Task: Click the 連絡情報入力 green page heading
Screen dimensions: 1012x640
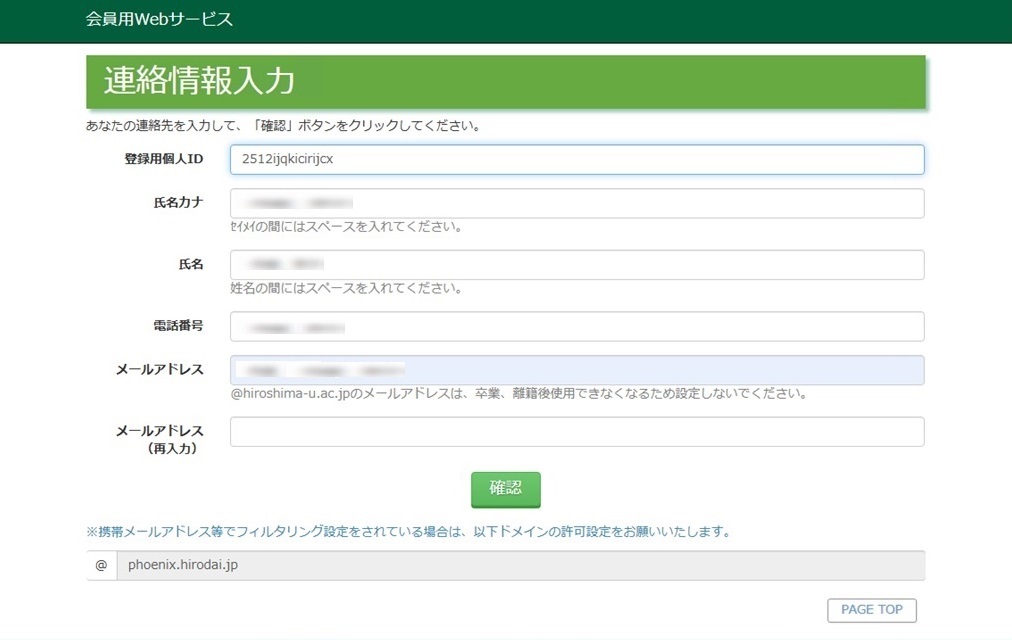Action: (199, 81)
